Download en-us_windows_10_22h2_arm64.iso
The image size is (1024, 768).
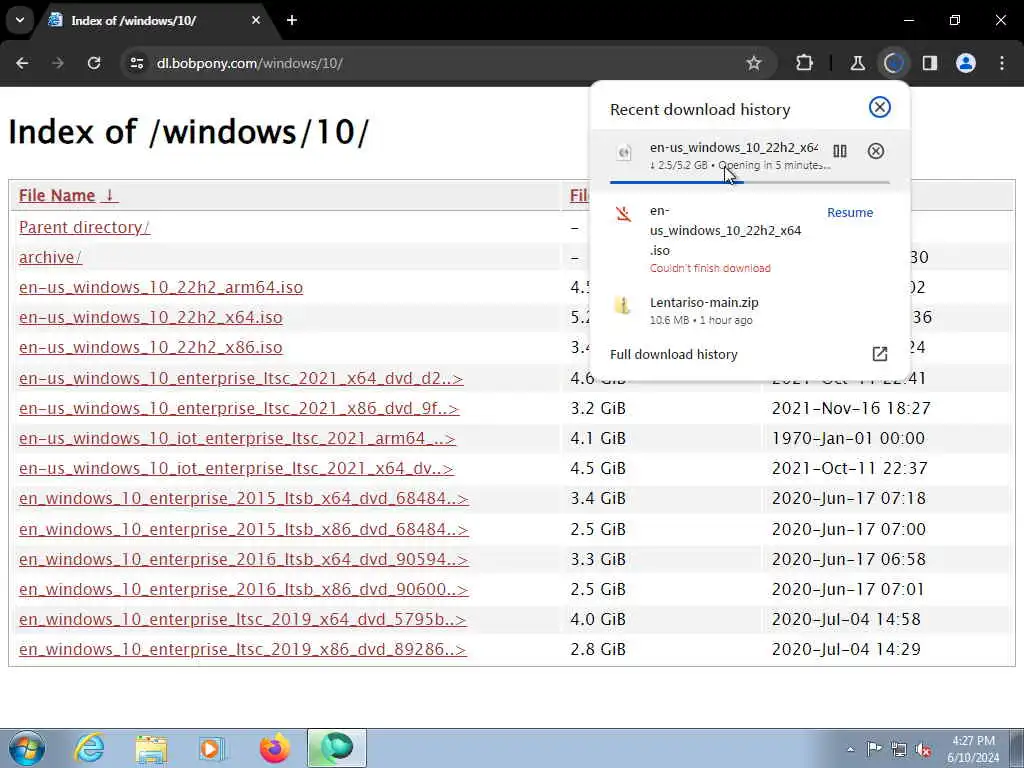[161, 287]
